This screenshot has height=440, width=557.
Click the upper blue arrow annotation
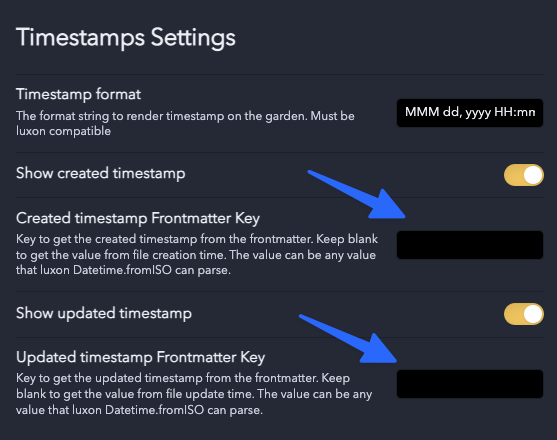pyautogui.click(x=357, y=195)
